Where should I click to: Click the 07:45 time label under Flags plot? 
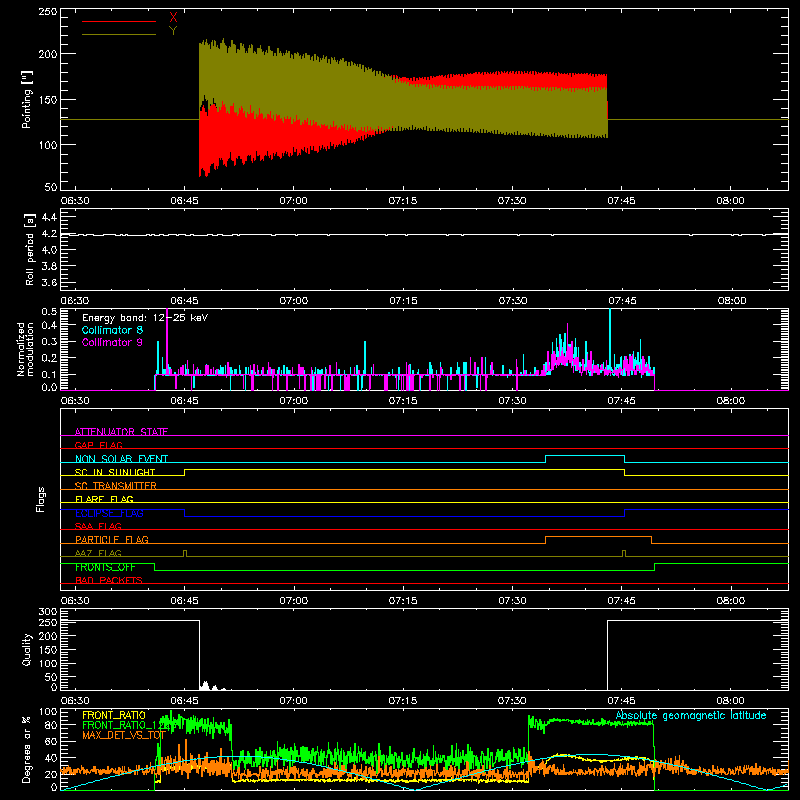tap(621, 601)
